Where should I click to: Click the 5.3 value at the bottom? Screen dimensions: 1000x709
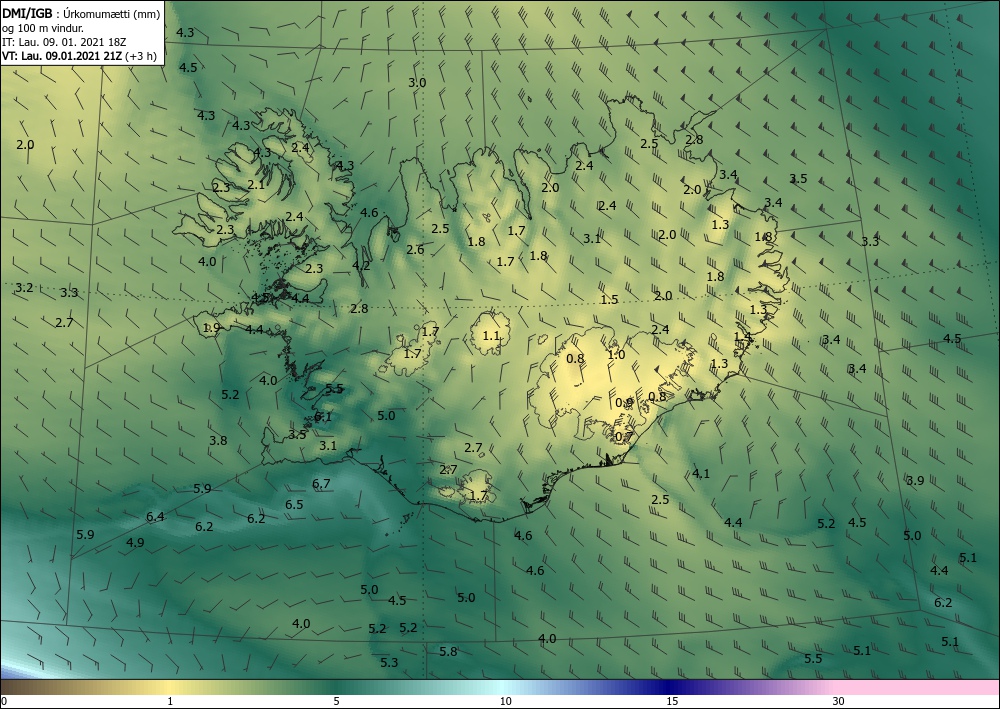[389, 662]
